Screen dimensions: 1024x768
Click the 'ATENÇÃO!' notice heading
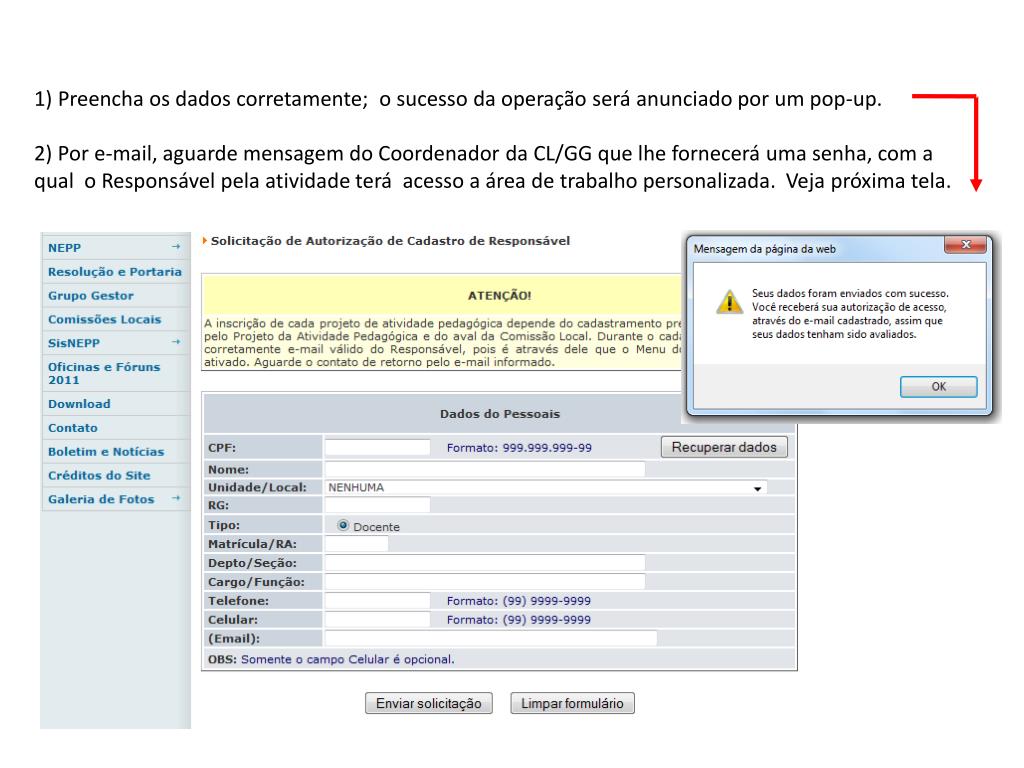tap(500, 296)
